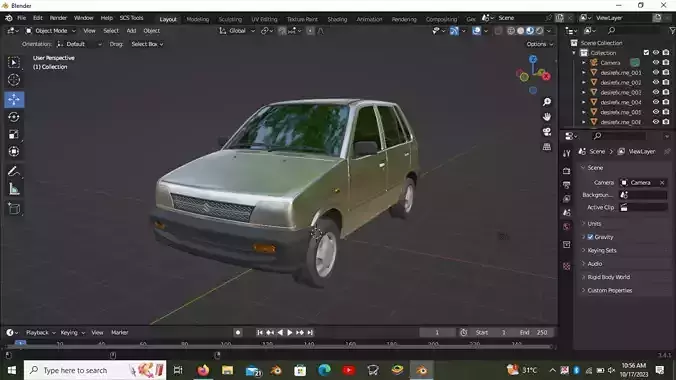
Task: Open the timeline Keying menu
Action: click(72, 333)
